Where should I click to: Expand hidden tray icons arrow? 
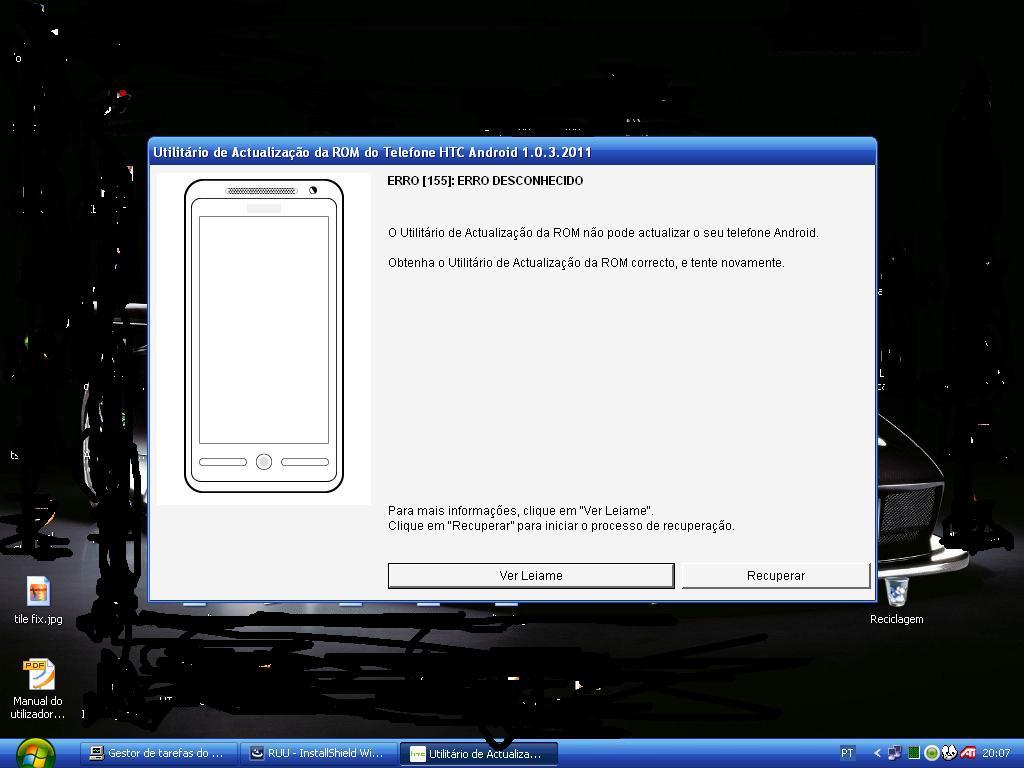(877, 753)
